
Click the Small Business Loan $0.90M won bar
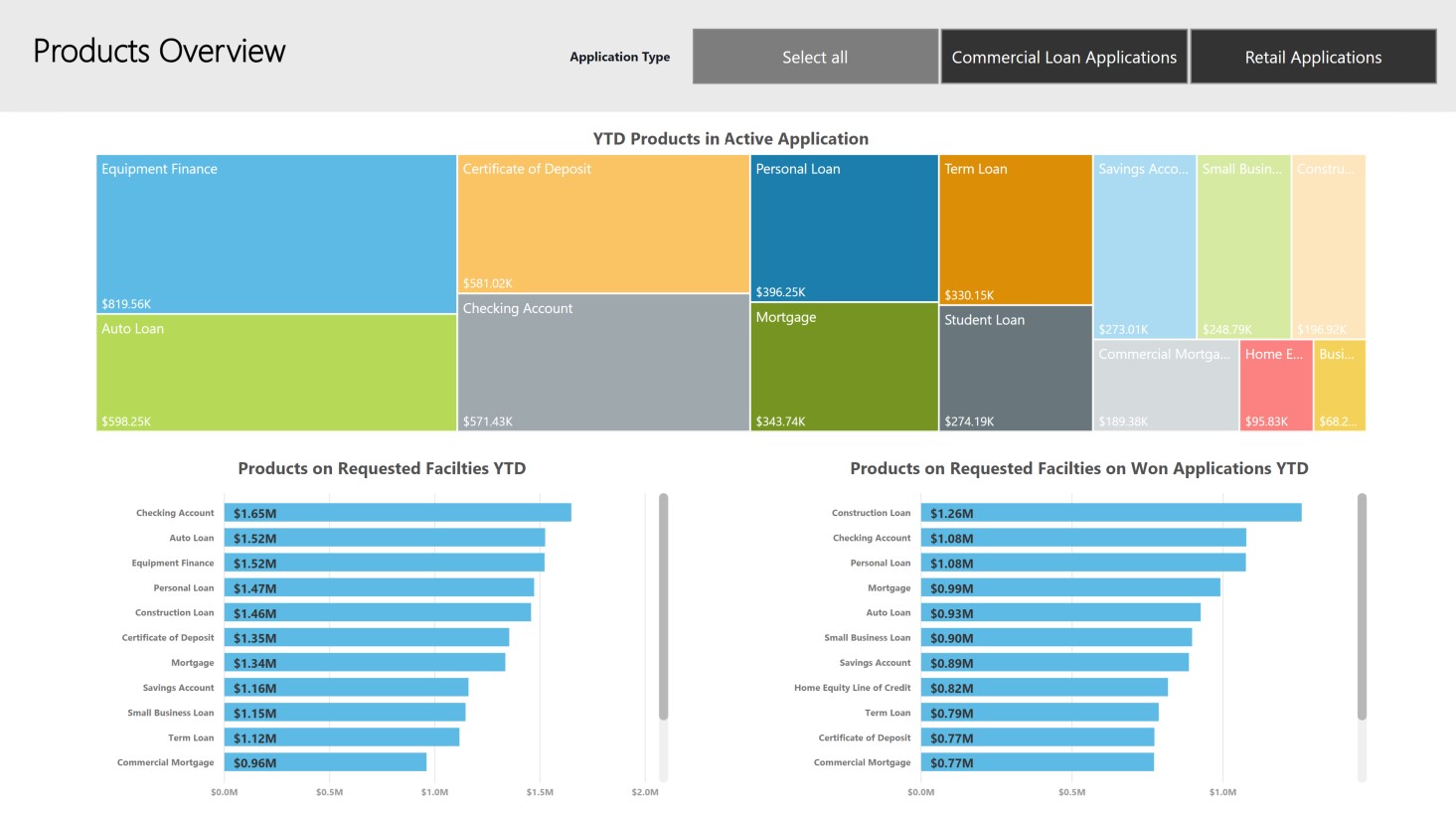(x=1056, y=637)
